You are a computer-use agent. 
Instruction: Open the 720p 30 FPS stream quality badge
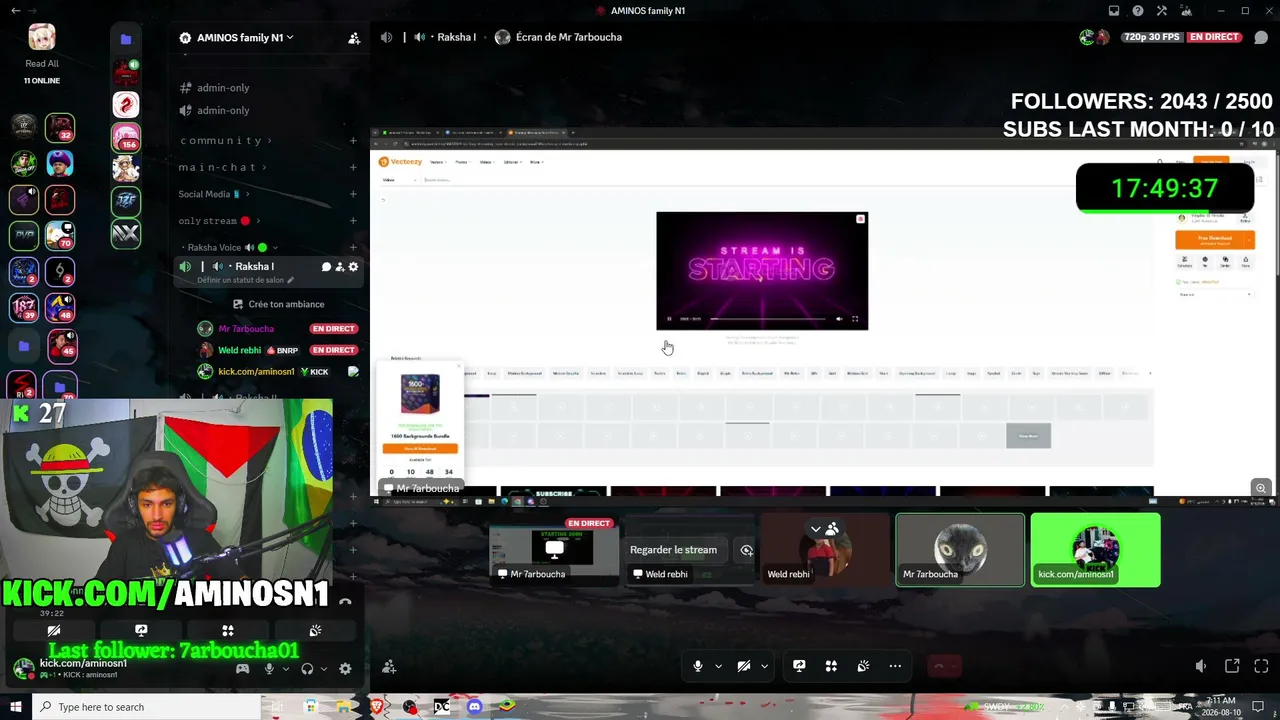click(1151, 37)
